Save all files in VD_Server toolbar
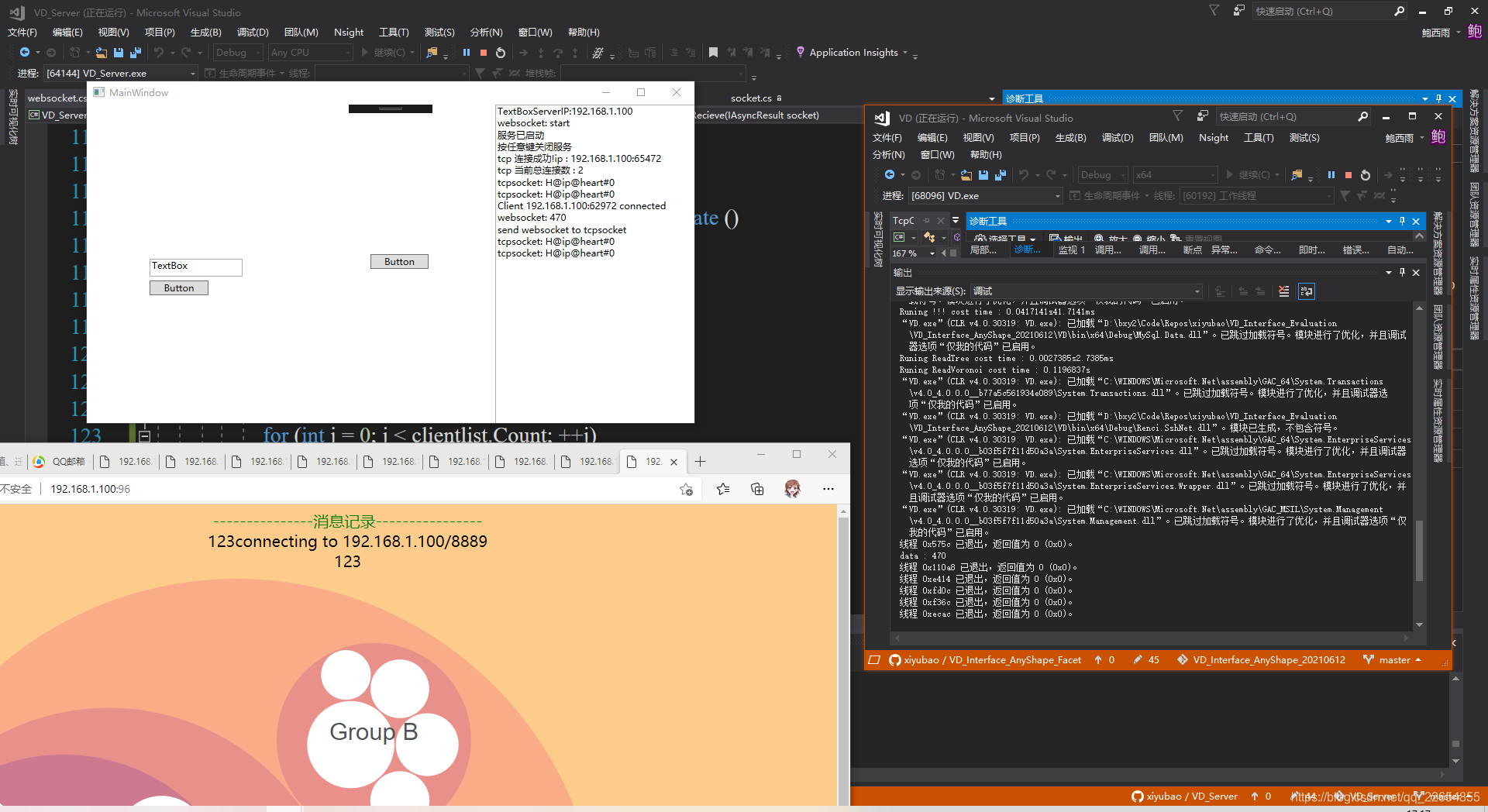Viewport: 1488px width, 812px height. point(136,53)
